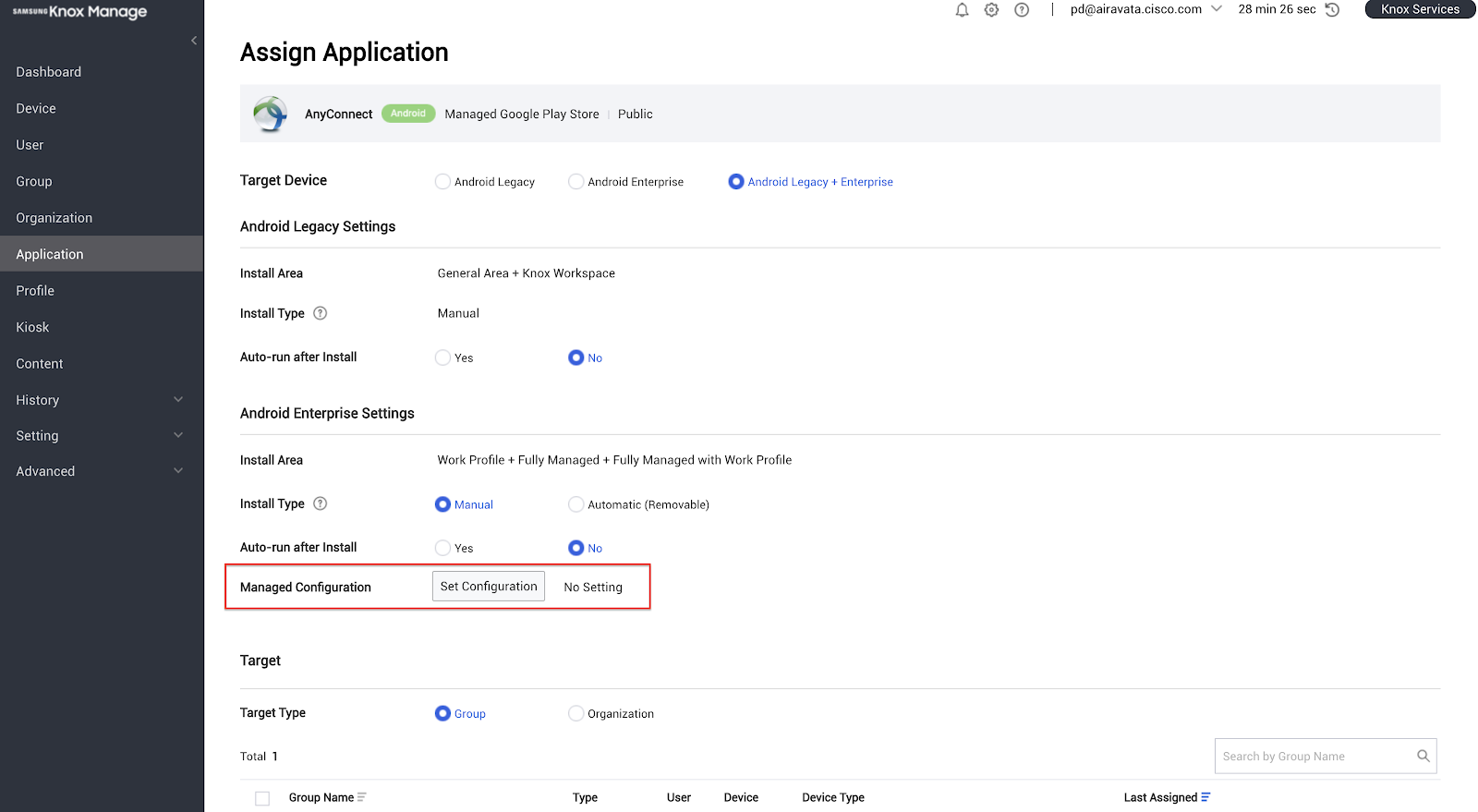Set Legacy Auto-run after Install to Yes

pos(442,358)
